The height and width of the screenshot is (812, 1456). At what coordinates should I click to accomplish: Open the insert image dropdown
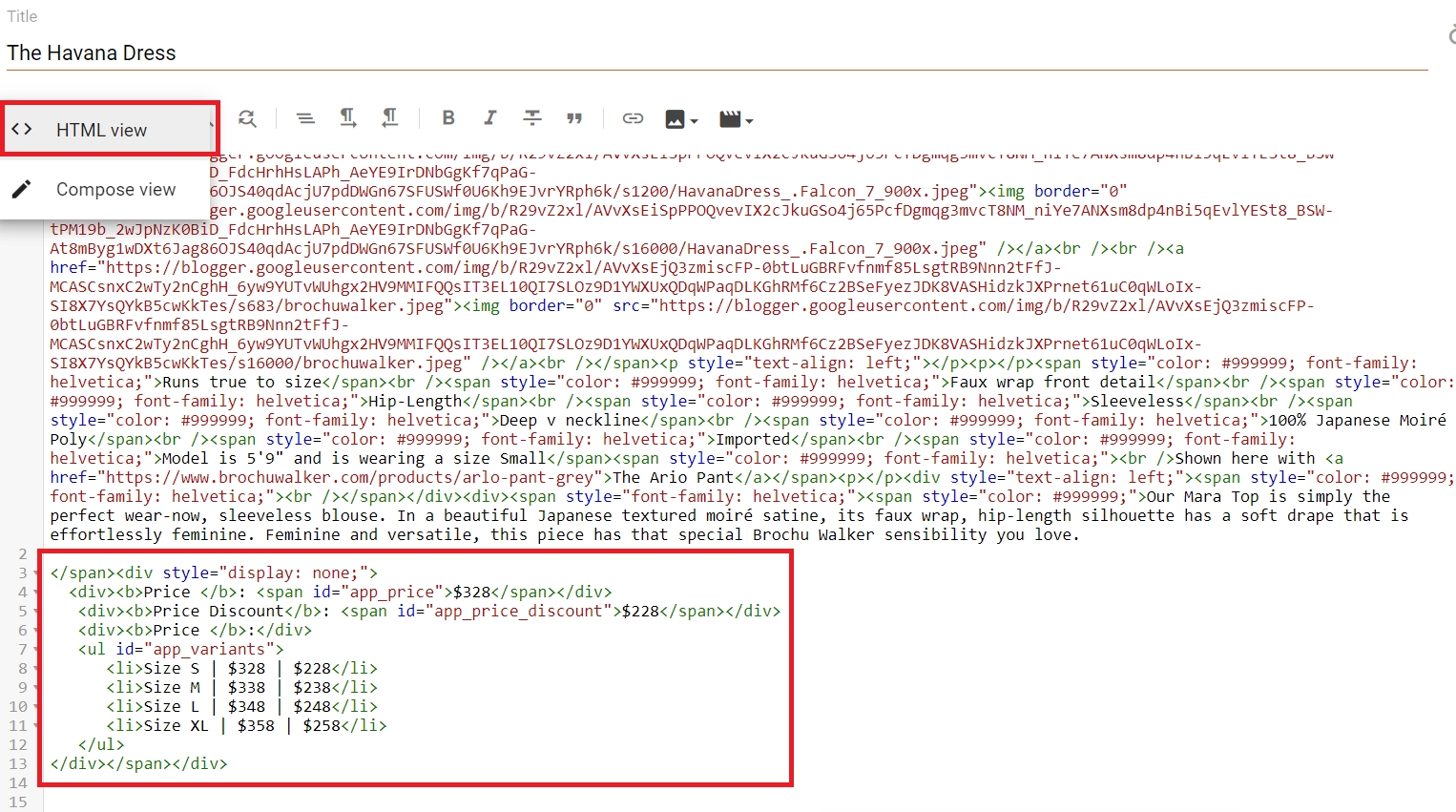[681, 119]
